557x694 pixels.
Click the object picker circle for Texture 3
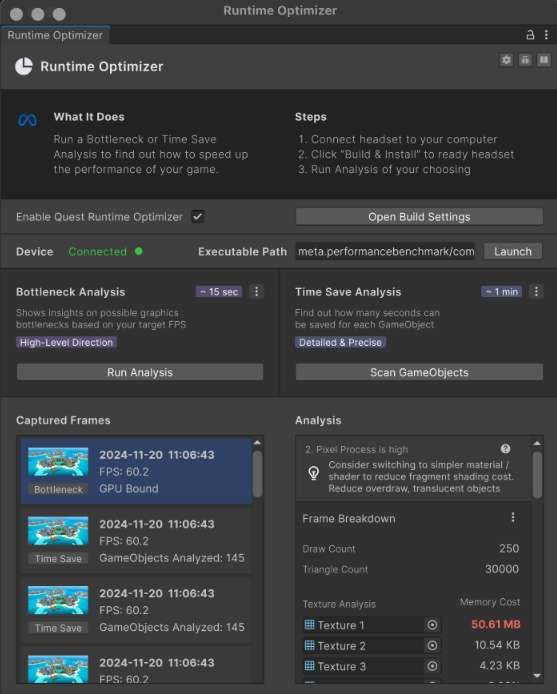(x=432, y=666)
